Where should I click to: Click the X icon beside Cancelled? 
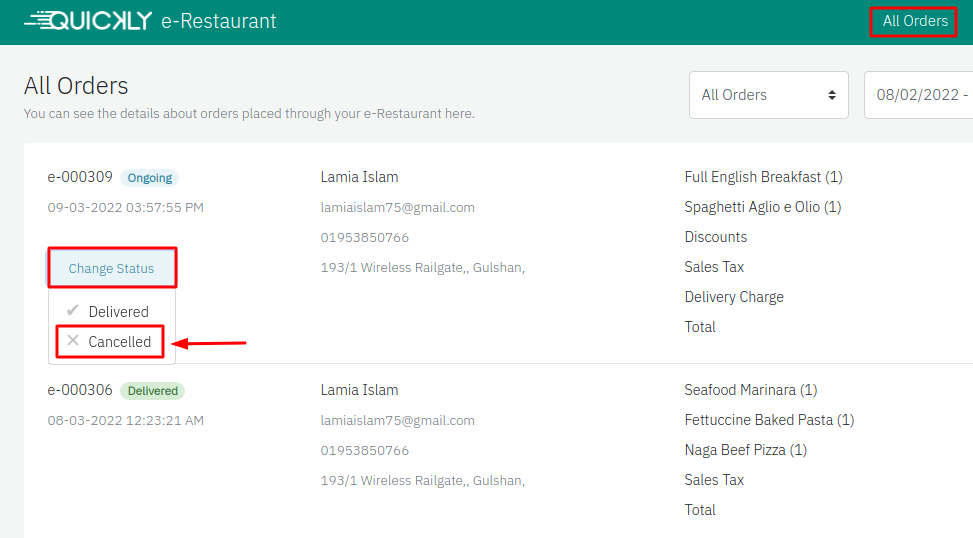click(x=73, y=341)
